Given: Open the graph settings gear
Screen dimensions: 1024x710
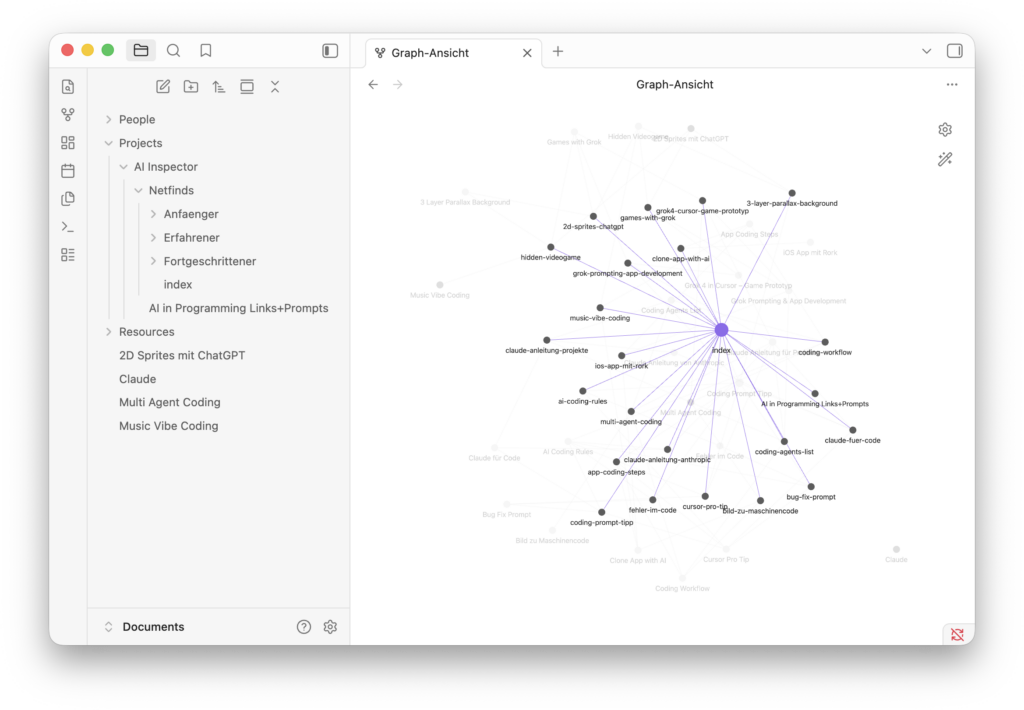Looking at the screenshot, I should [944, 130].
